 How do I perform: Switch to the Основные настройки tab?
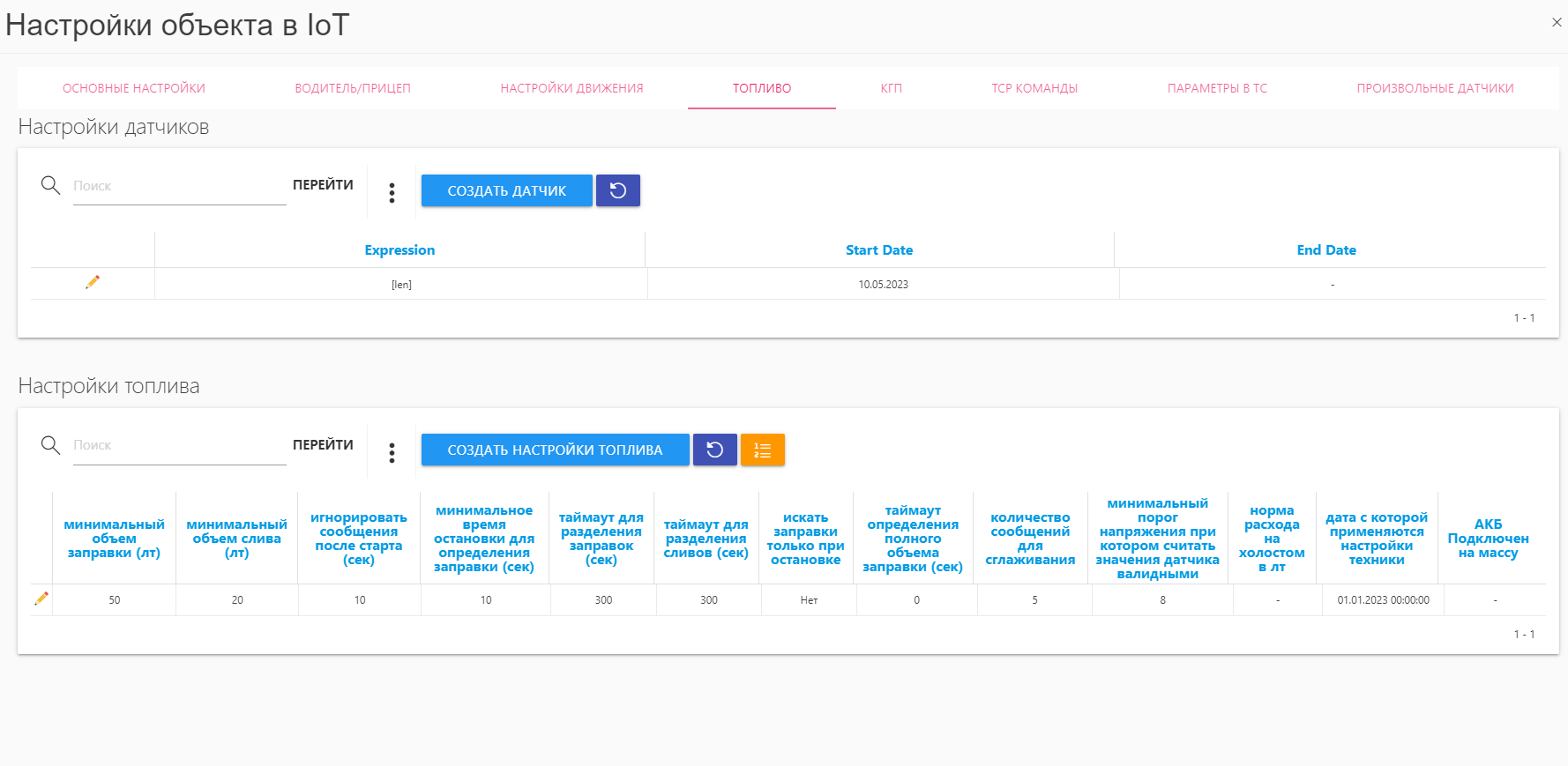(x=134, y=88)
